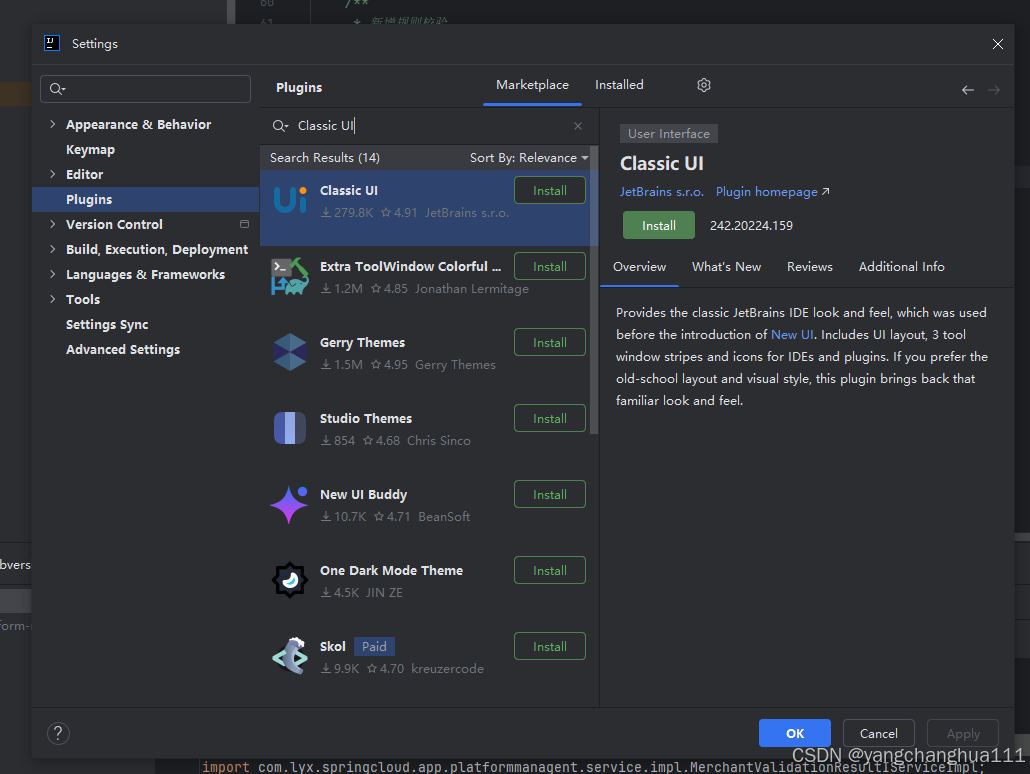This screenshot has height=774, width=1030.
Task: Click the User Interface category tag
Action: (669, 133)
